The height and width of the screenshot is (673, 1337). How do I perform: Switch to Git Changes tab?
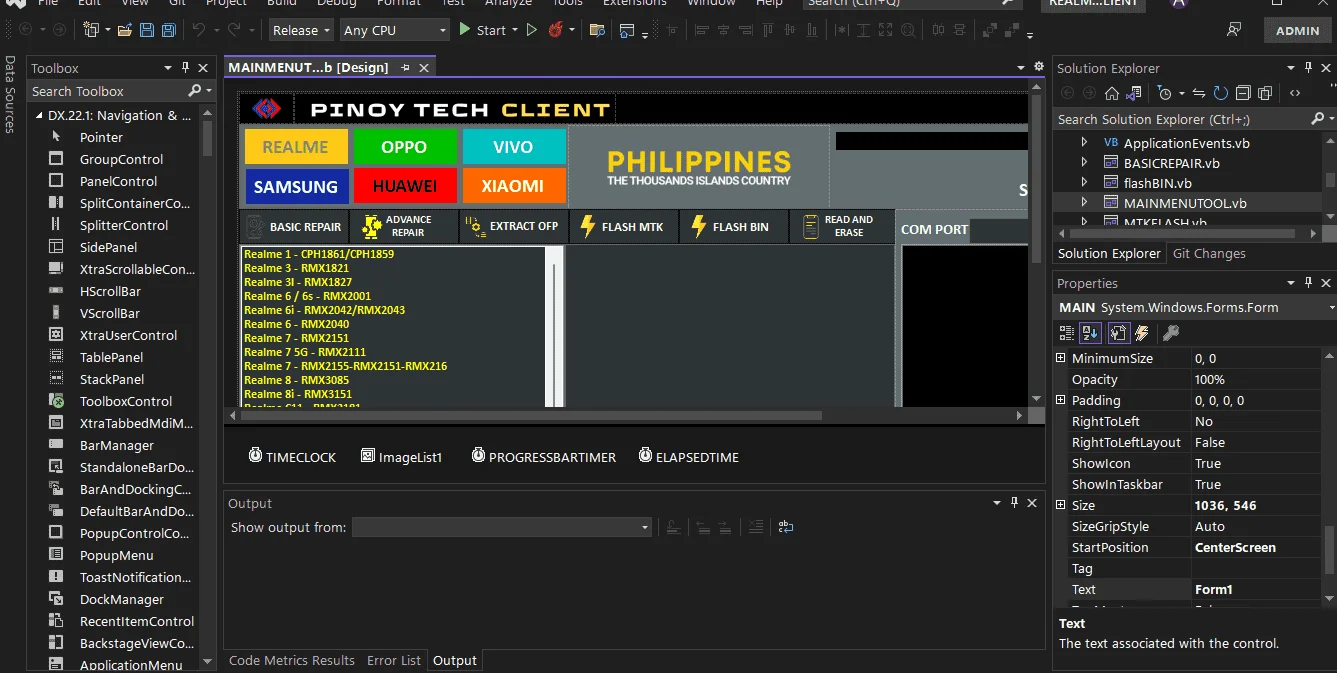click(1209, 253)
